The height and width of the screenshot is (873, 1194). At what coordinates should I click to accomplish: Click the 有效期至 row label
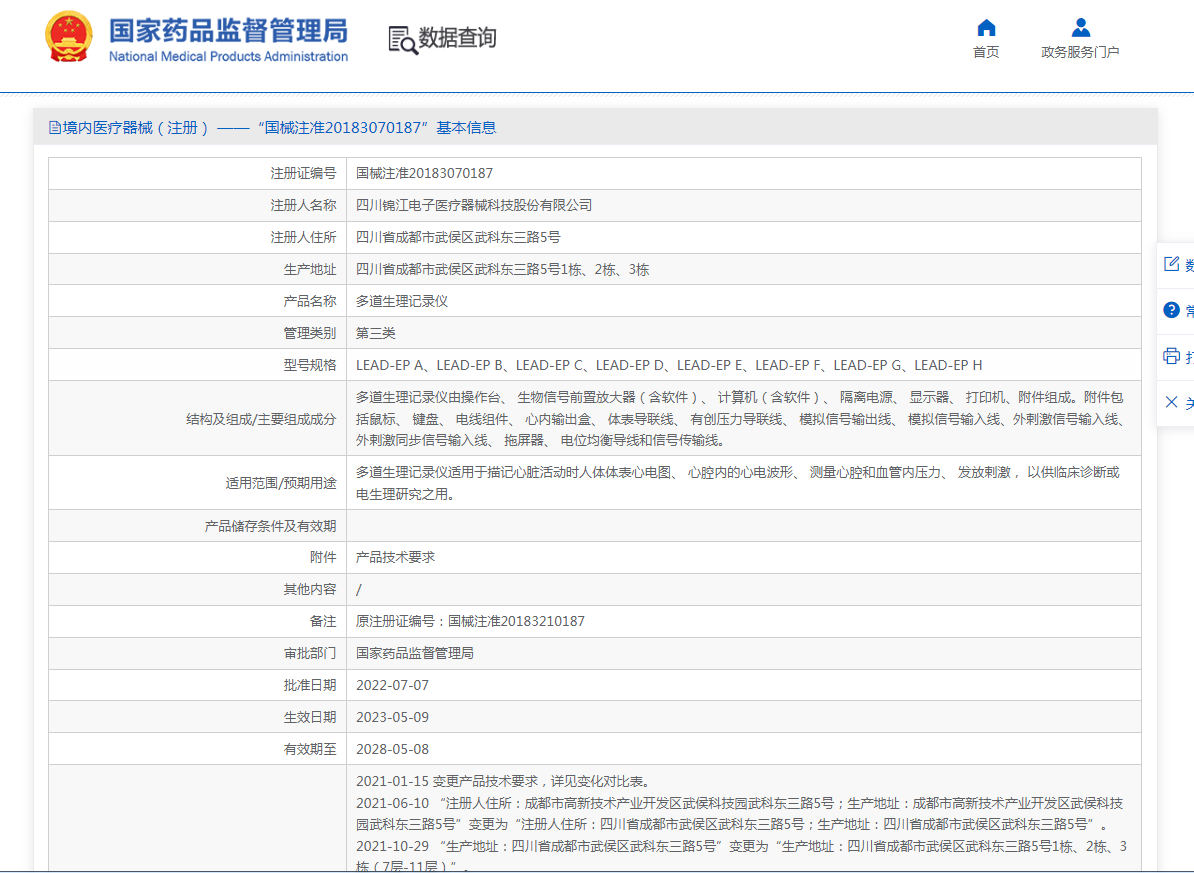click(x=310, y=749)
